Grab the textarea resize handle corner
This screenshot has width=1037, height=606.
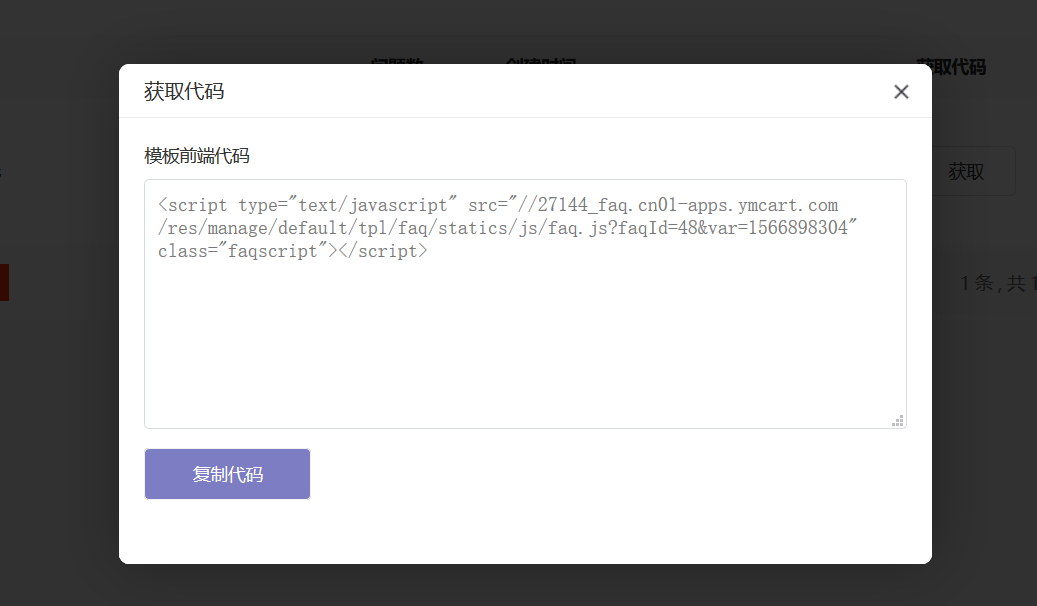point(897,421)
